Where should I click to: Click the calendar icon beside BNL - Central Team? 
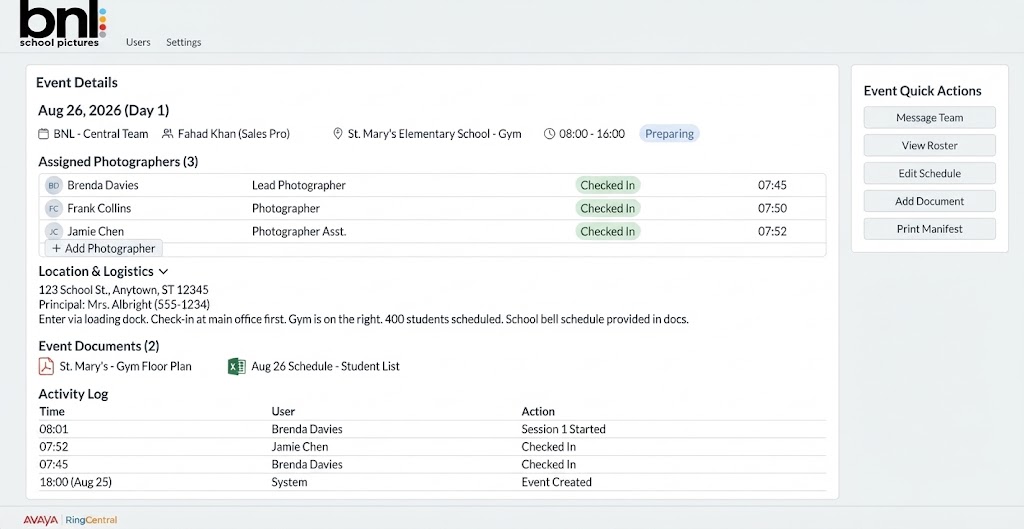pyautogui.click(x=43, y=134)
